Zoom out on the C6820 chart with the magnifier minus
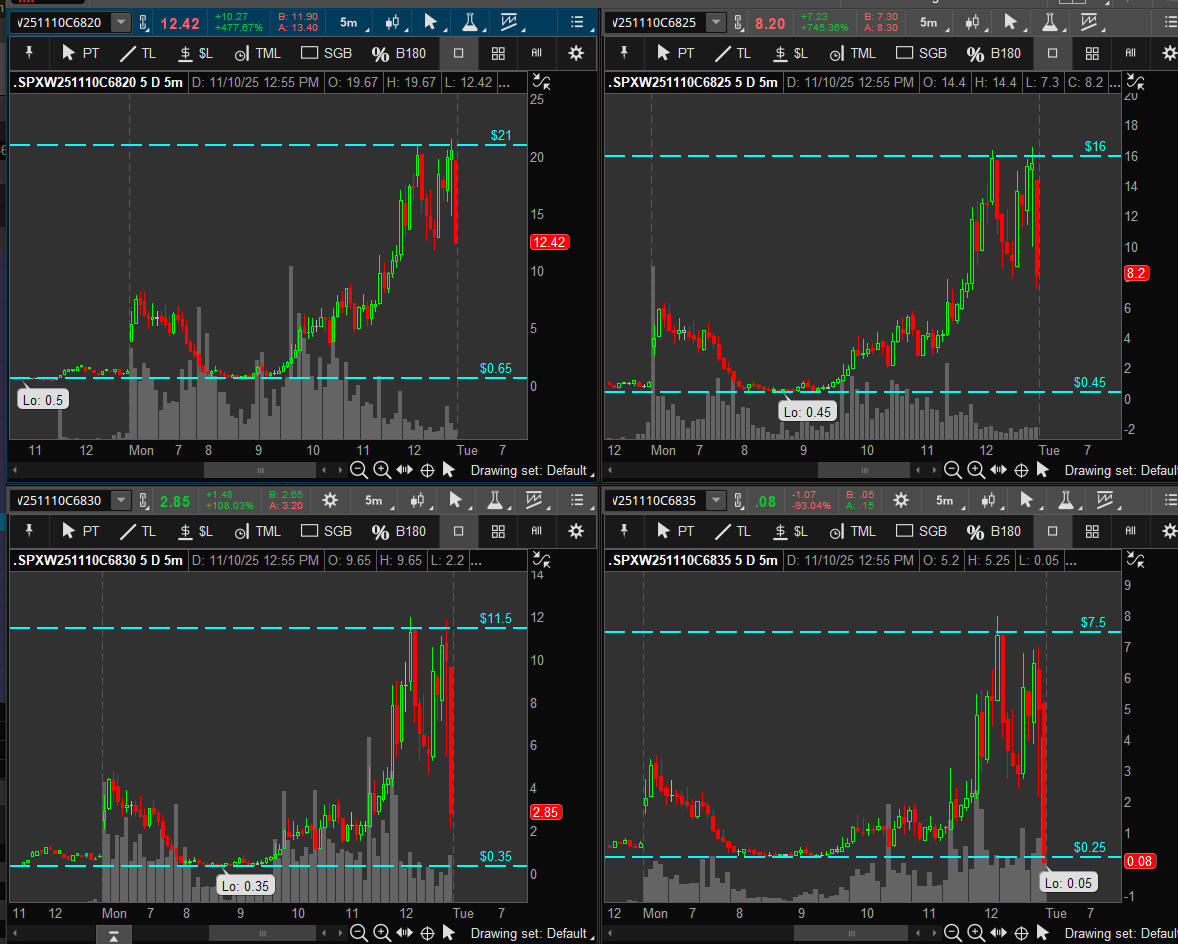Screen dimensions: 1178x944 click(359, 470)
